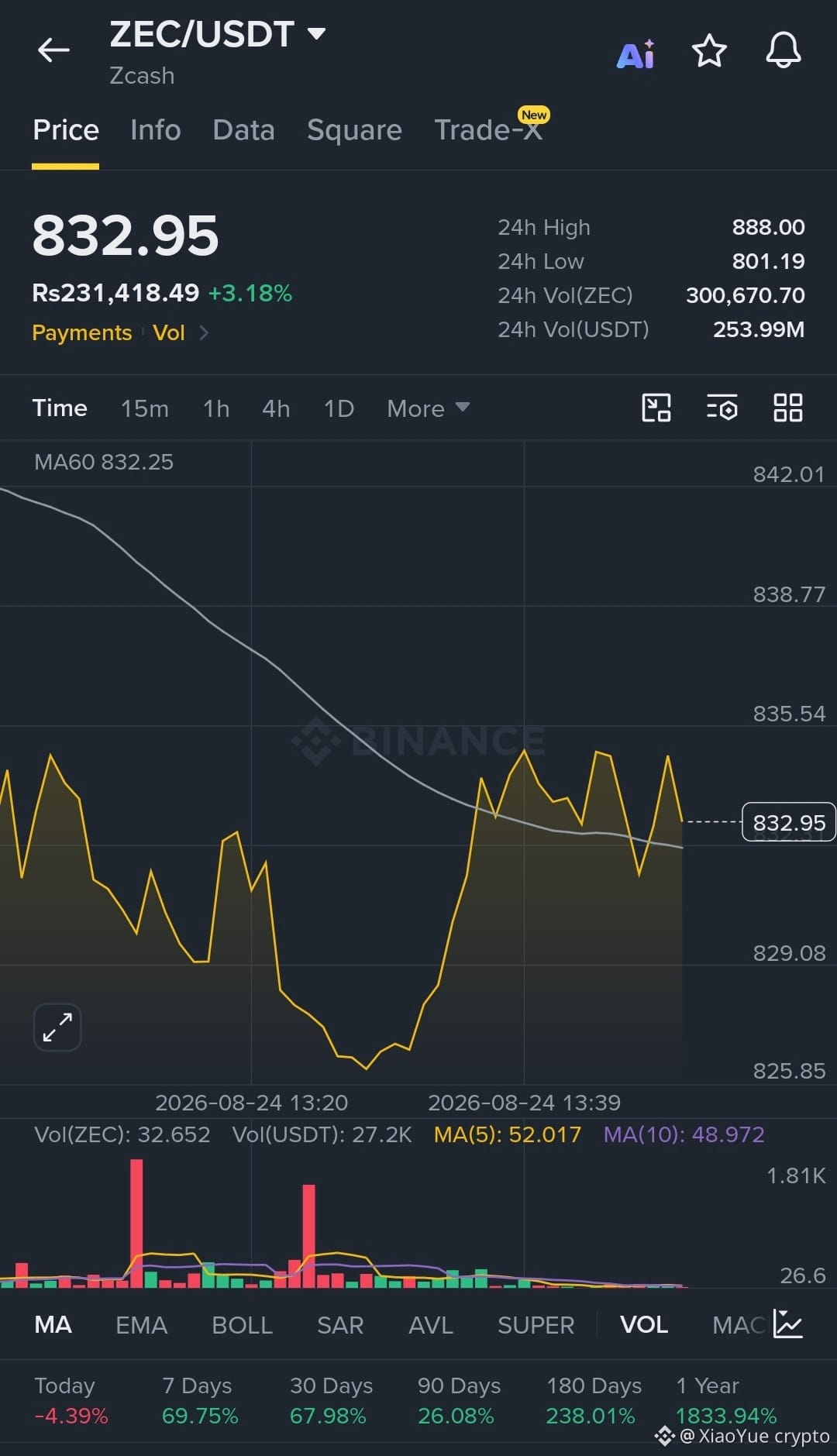Toggle the SUPER indicator
Viewport: 837px width, 1456px height.
(x=536, y=1324)
